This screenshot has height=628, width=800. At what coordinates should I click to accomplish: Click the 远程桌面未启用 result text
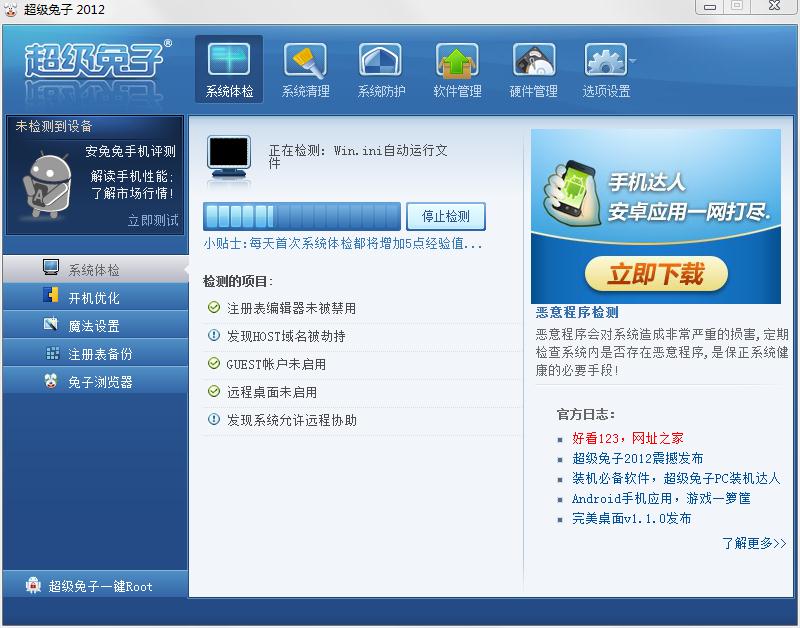point(272,392)
